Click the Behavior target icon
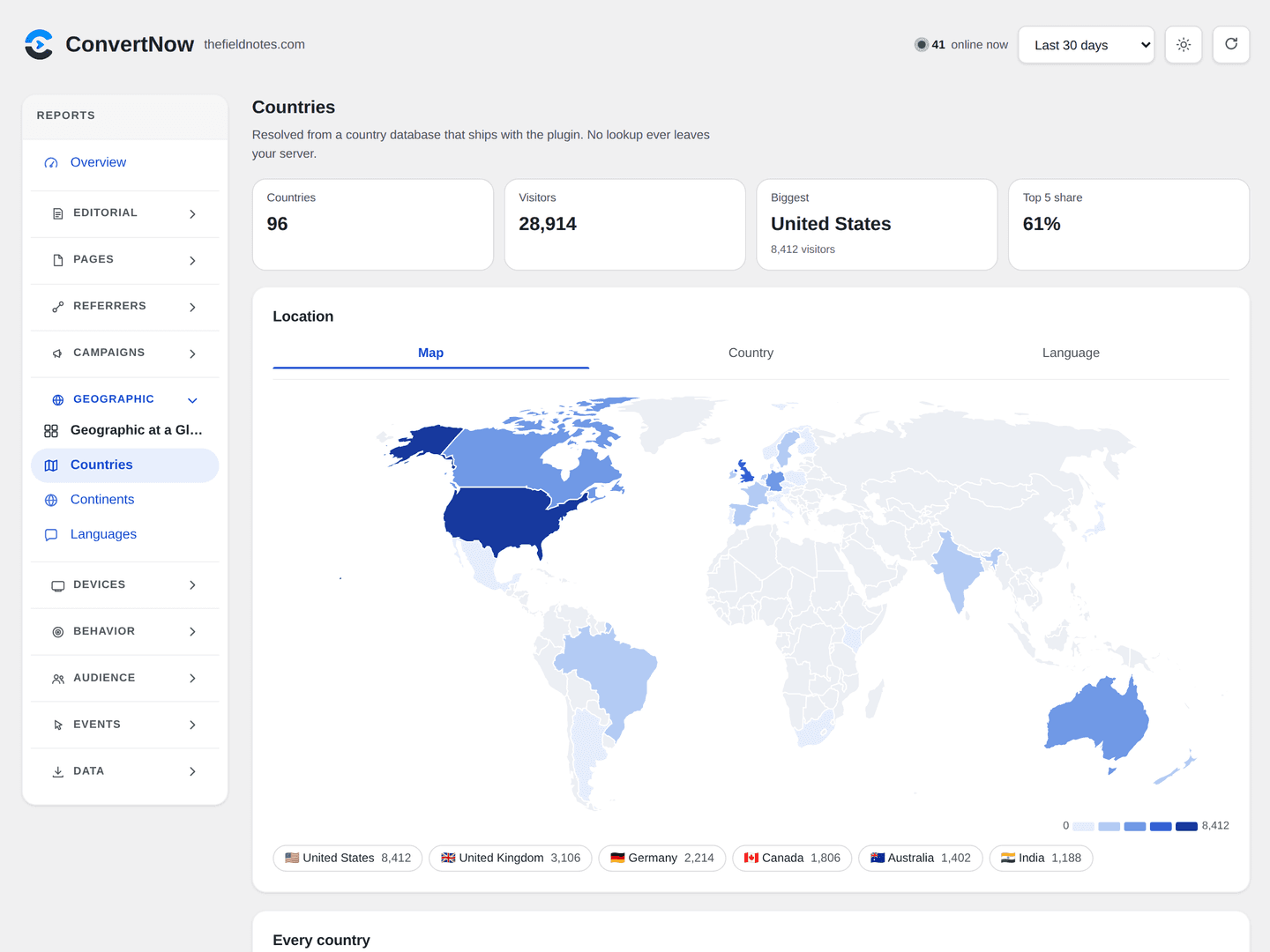 (58, 632)
